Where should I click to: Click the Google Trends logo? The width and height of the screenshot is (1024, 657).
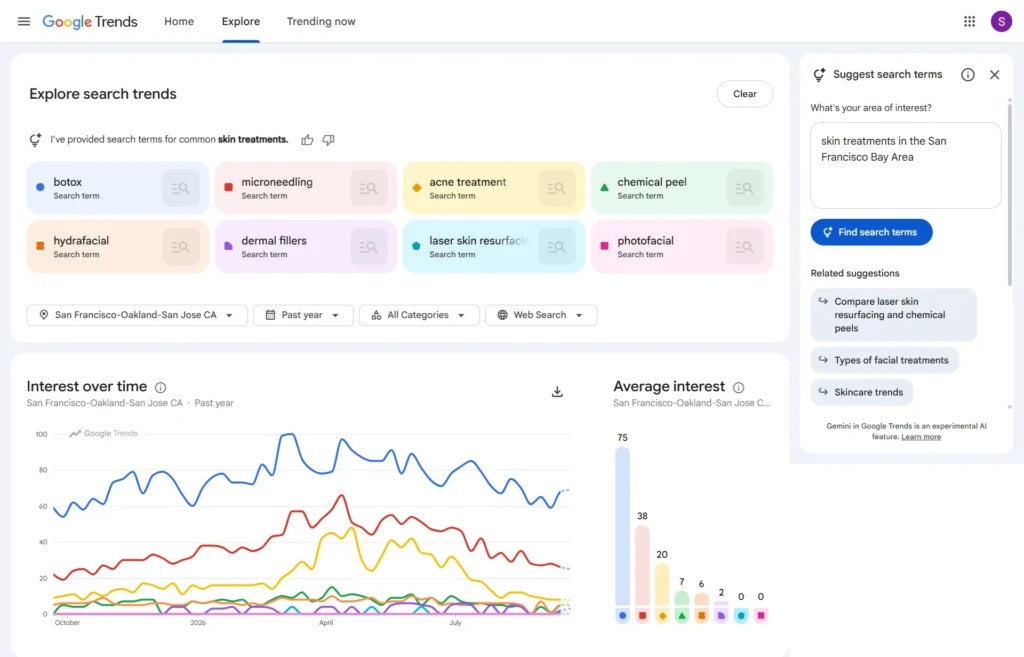click(90, 22)
